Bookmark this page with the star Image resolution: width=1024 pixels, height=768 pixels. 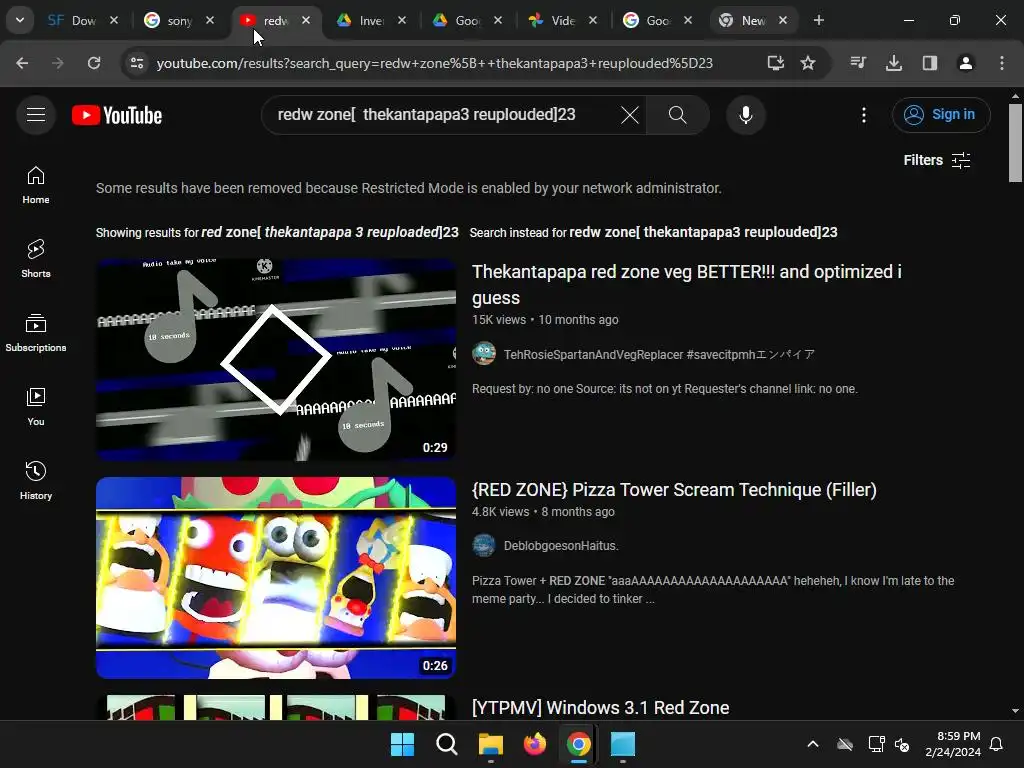[x=808, y=63]
